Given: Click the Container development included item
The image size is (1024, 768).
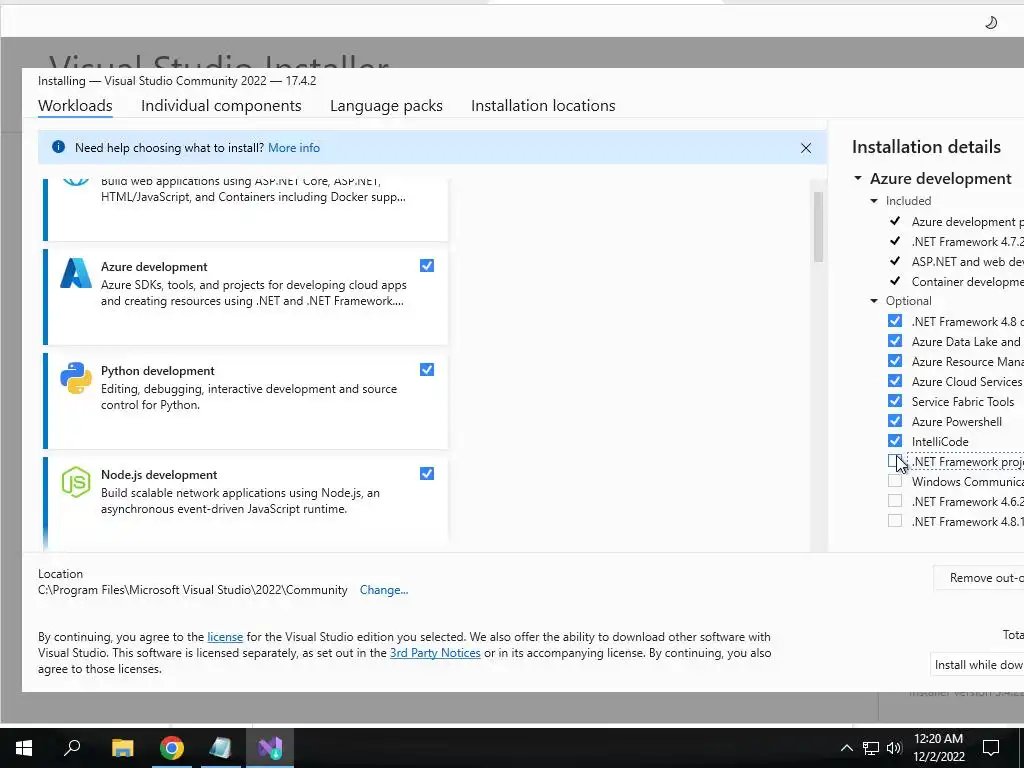Looking at the screenshot, I should (967, 281).
